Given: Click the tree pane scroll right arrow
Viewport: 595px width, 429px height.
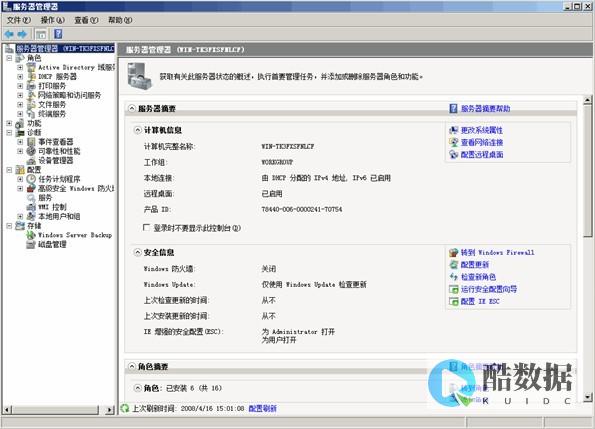Looking at the screenshot, I should pyautogui.click(x=110, y=410).
